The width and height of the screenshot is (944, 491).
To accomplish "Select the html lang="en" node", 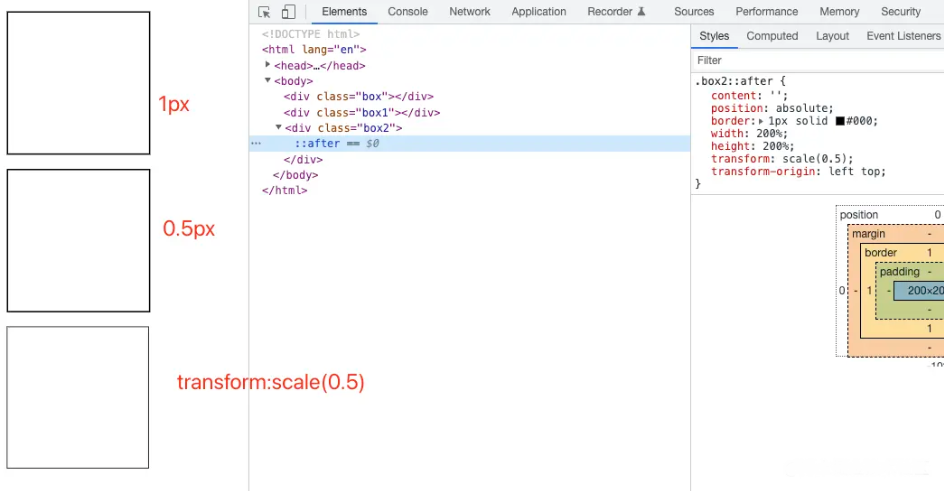I will coord(314,49).
